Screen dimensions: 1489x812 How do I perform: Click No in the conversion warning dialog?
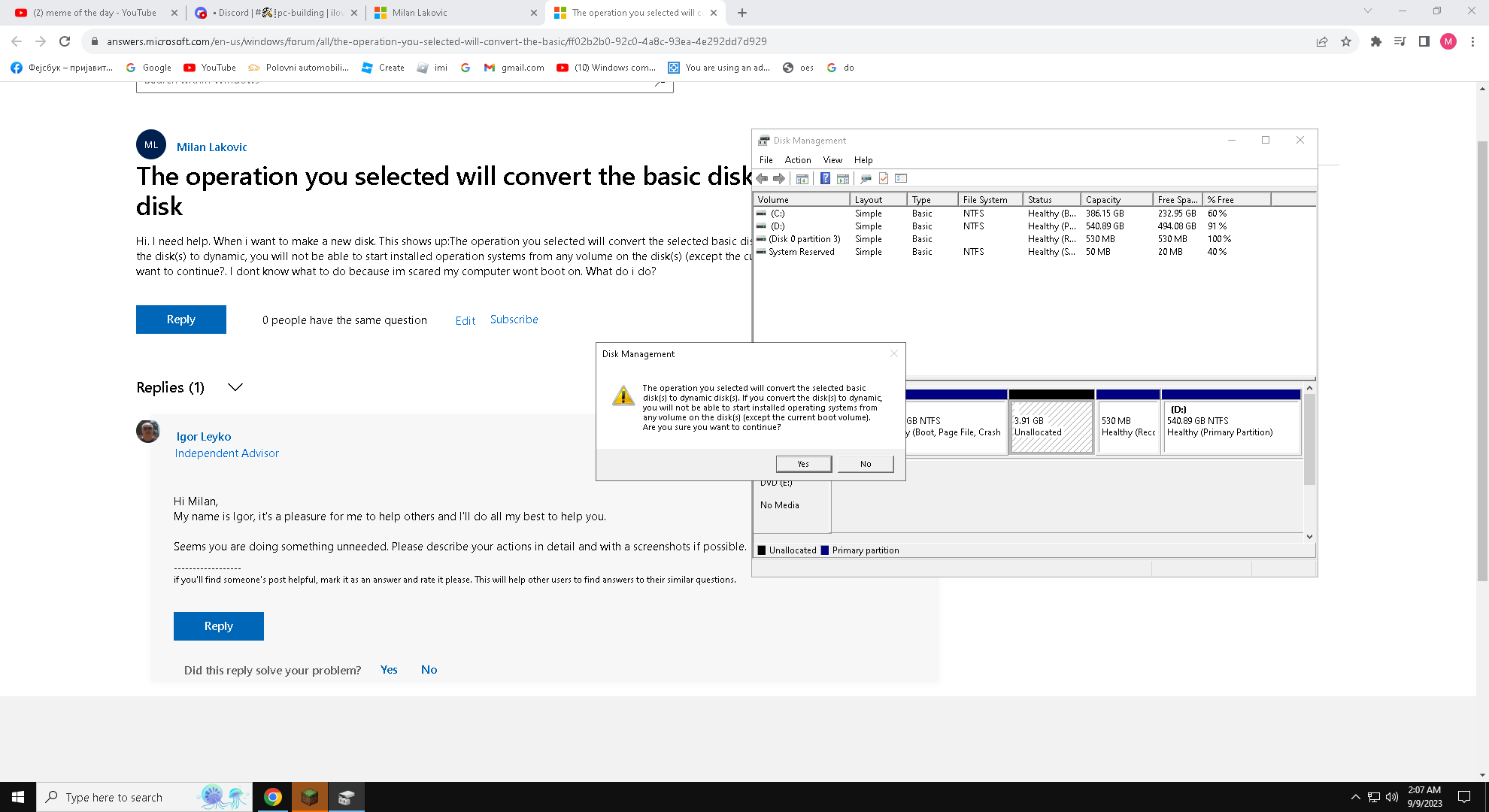point(866,464)
